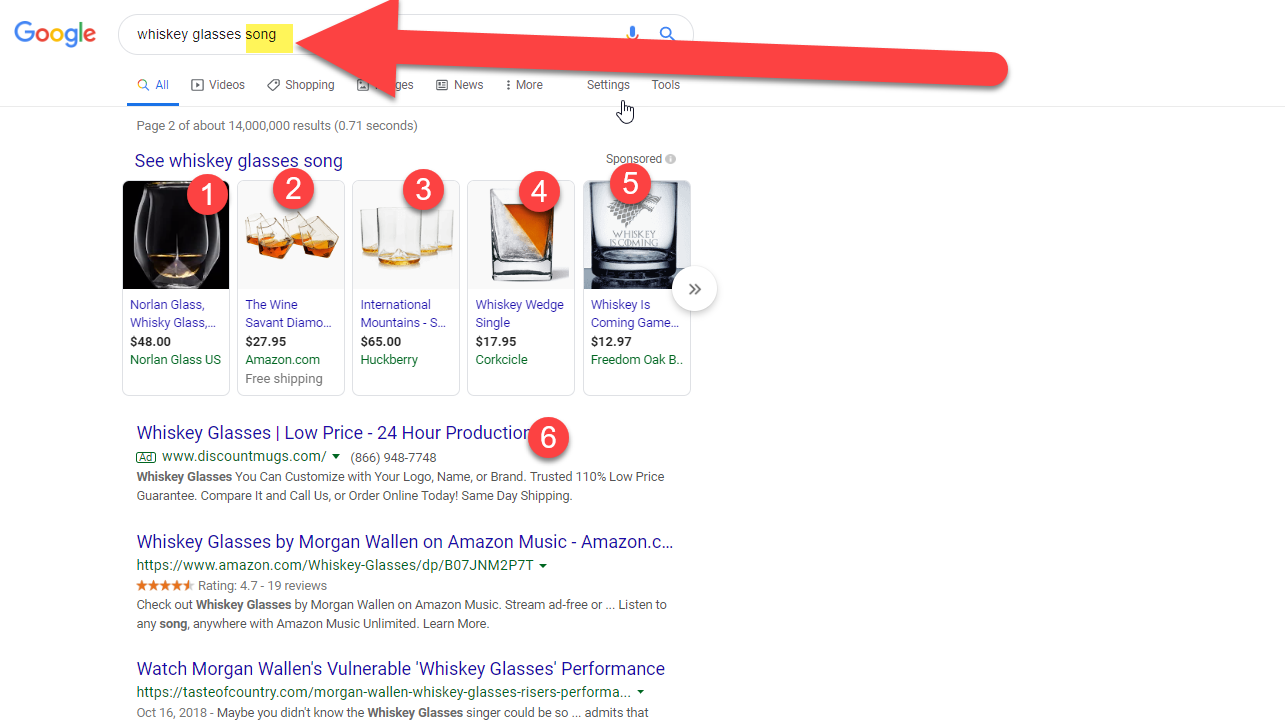The width and height of the screenshot is (1285, 720).
Task: Open the Whiskey Glasses Low Price ad link
Action: (333, 433)
